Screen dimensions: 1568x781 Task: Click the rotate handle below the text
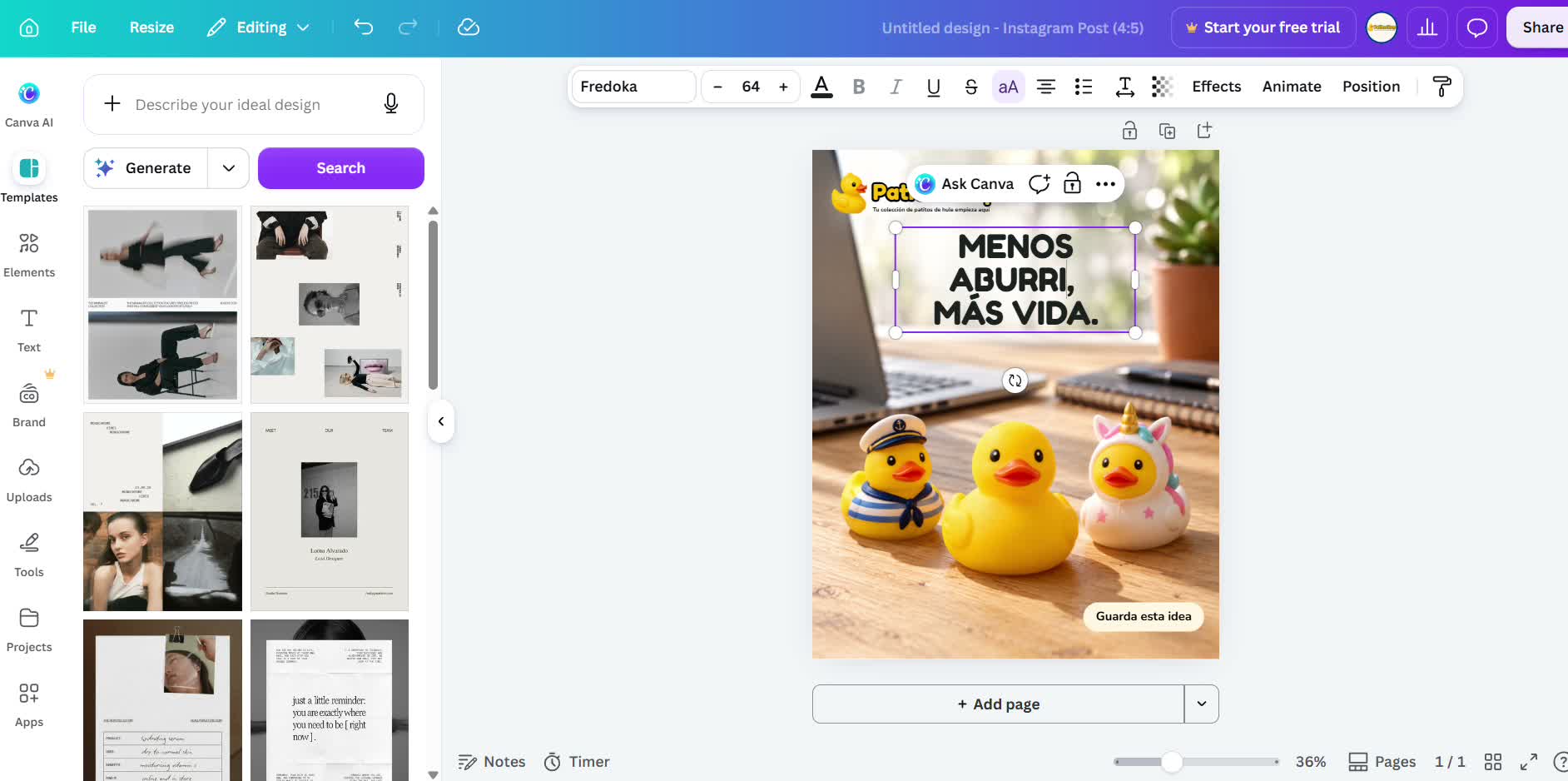pyautogui.click(x=1015, y=381)
